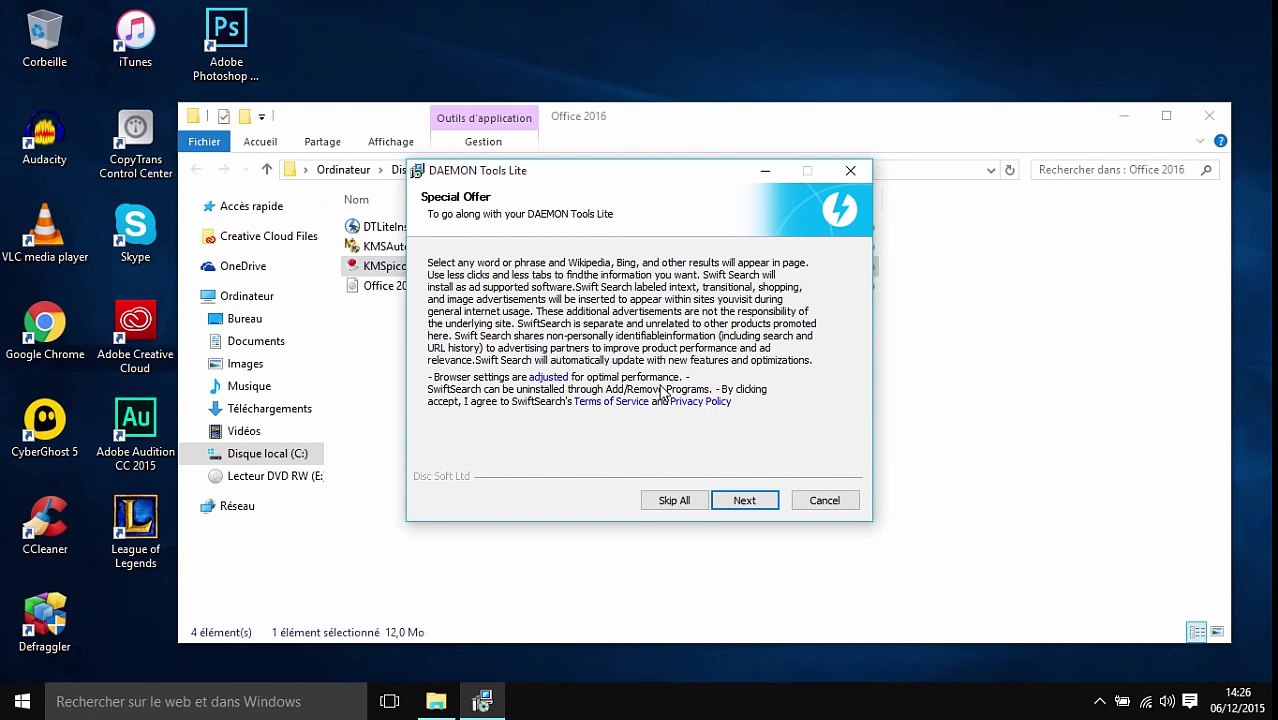Viewport: 1278px width, 720px height.
Task: Select Lecteur DVD RW drive in navigation pane
Action: point(274,476)
